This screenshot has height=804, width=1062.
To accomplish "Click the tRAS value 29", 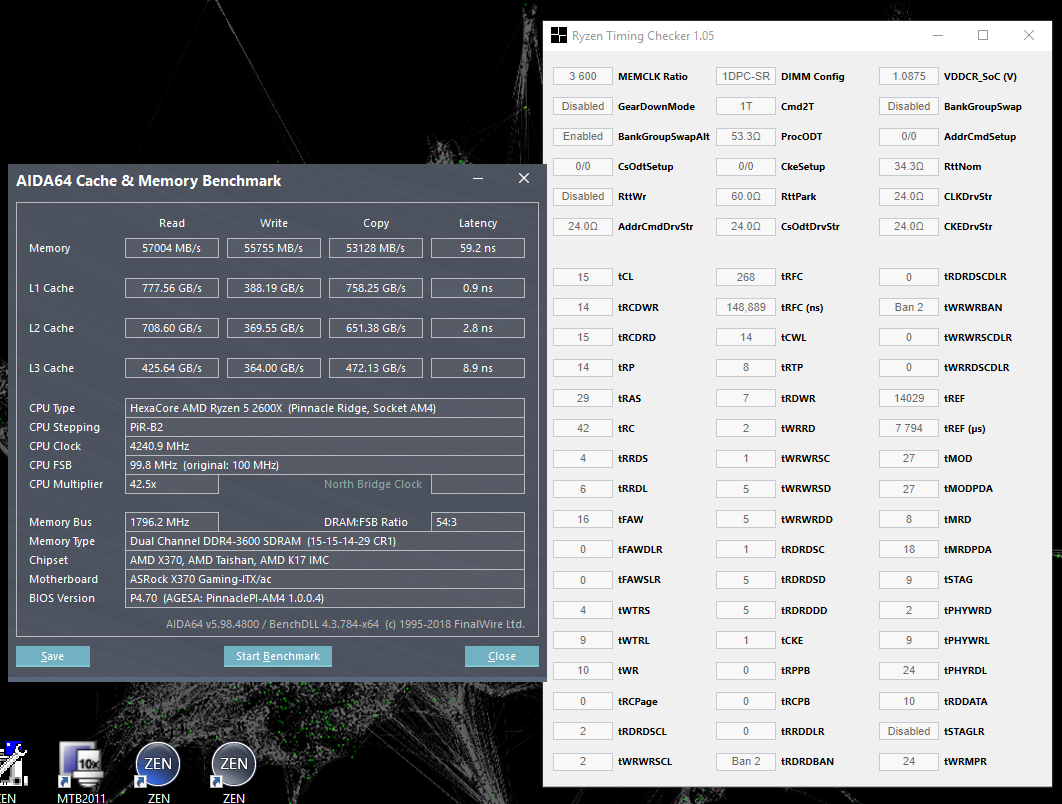I will (582, 398).
